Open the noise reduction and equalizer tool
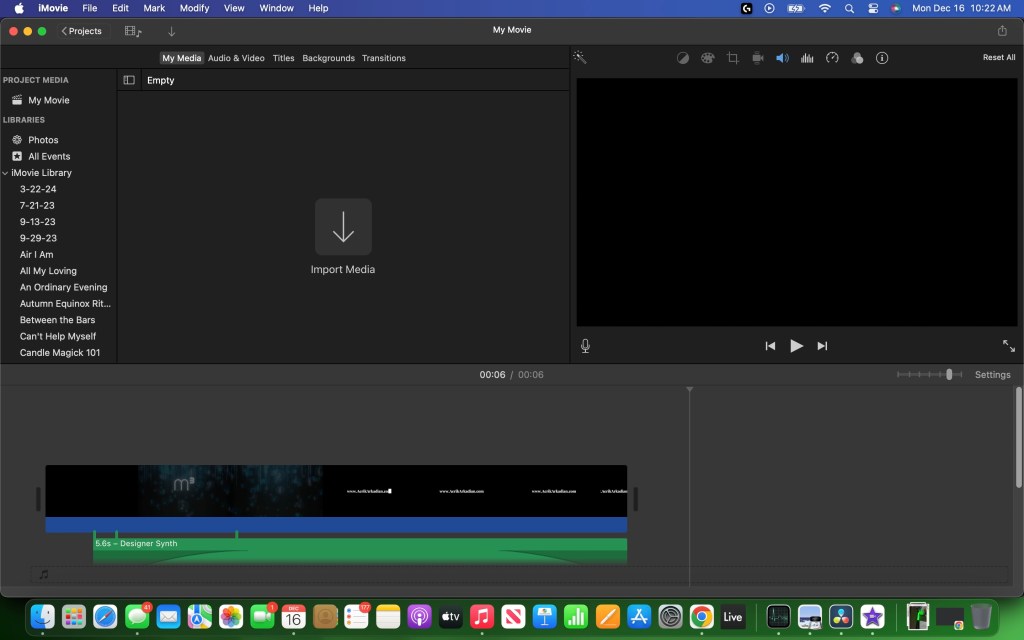1024x640 pixels. pyautogui.click(x=807, y=58)
